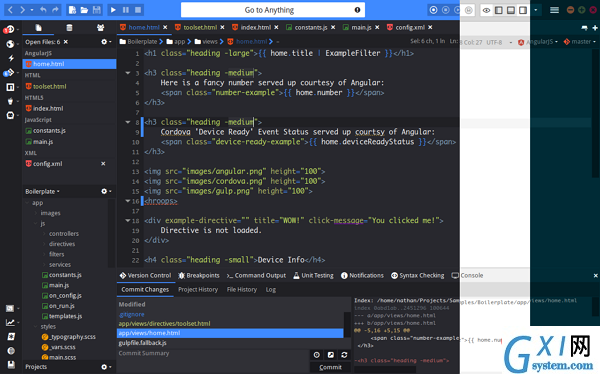Click the redo arrow in the toolbar
600x374 pixels.
point(55,10)
